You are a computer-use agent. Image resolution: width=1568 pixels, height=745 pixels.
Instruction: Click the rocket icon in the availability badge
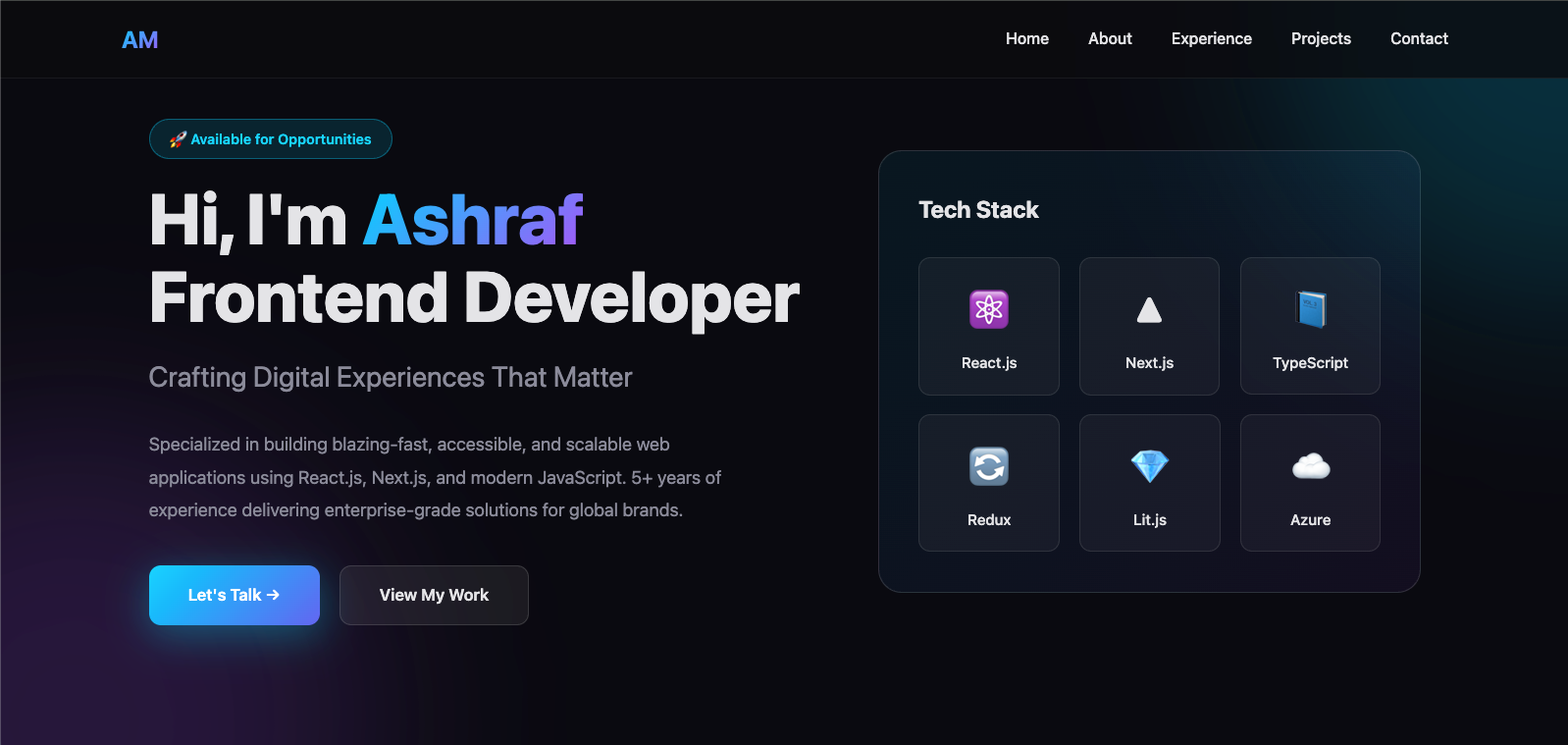178,139
